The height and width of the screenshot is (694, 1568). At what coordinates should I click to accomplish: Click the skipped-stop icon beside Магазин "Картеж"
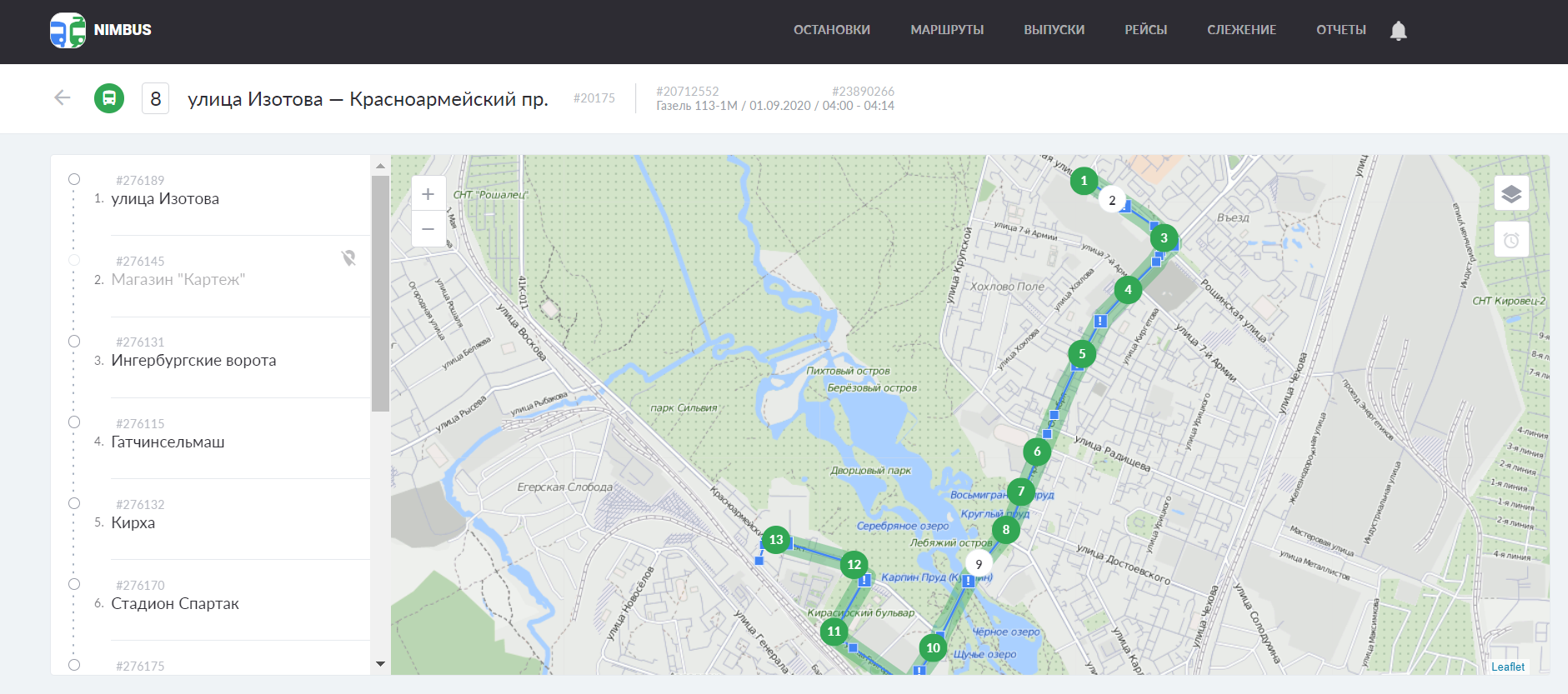coord(348,258)
